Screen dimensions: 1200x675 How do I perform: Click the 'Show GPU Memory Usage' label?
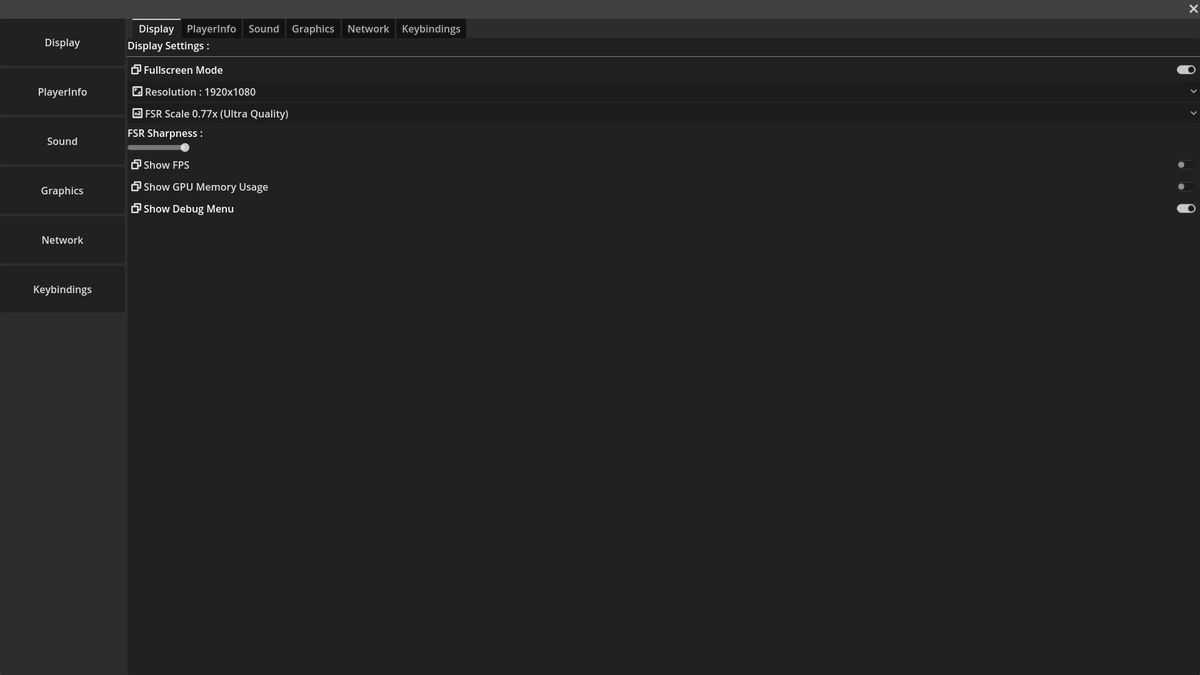click(206, 187)
